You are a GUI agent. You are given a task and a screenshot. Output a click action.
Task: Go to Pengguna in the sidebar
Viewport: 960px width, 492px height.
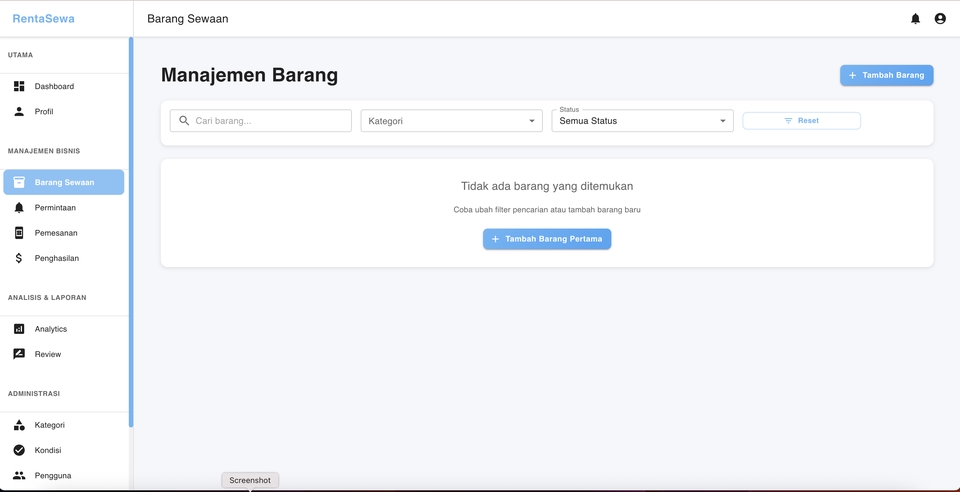[x=52, y=476]
